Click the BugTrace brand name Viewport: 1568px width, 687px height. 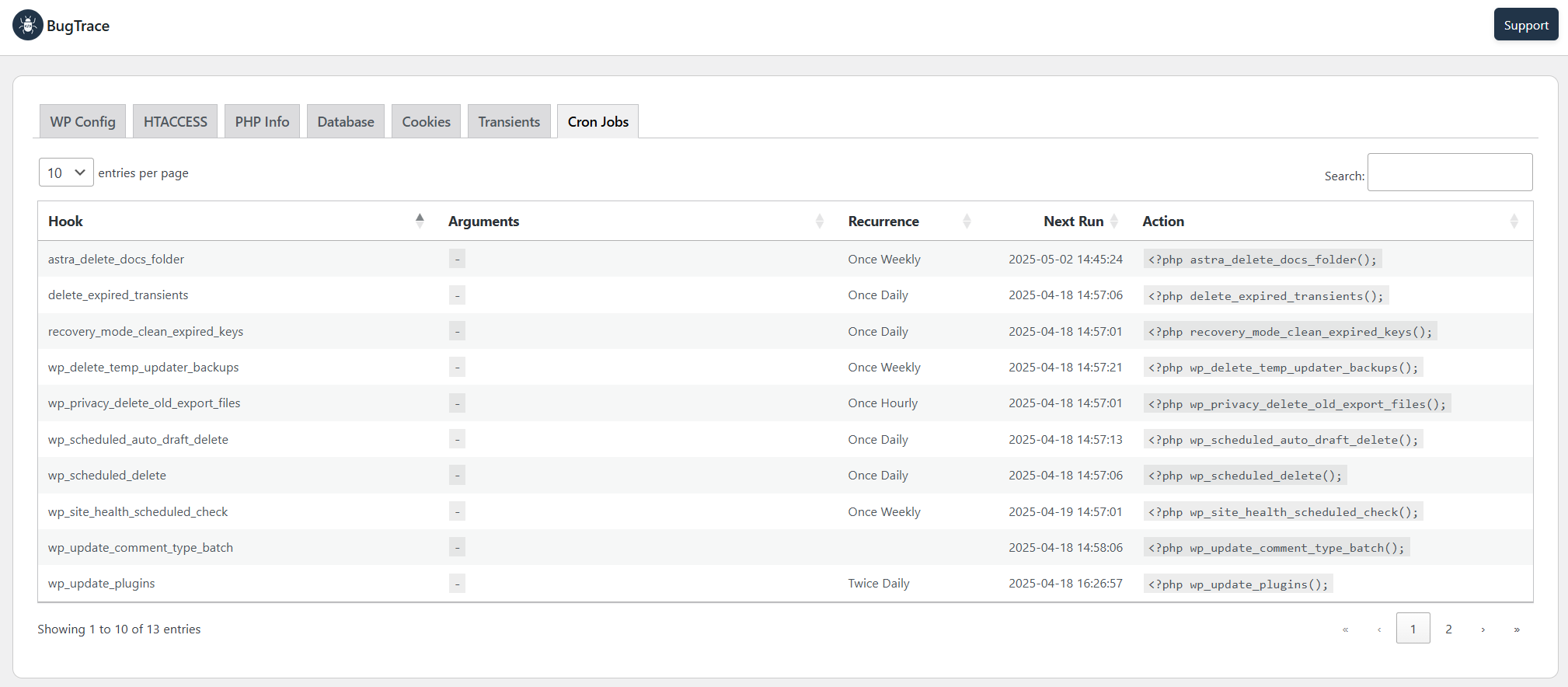click(78, 26)
